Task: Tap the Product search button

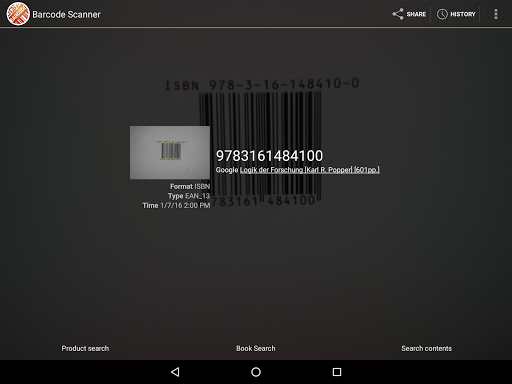Action: (x=85, y=348)
